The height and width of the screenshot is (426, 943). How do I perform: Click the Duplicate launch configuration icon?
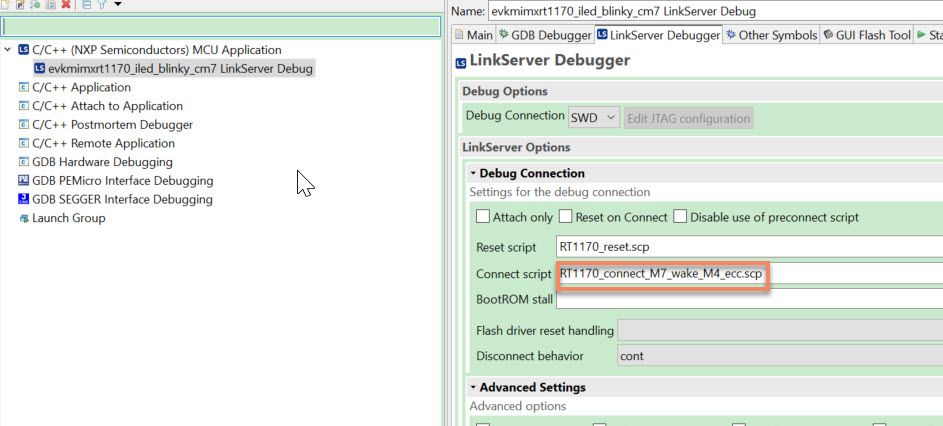(x=51, y=4)
